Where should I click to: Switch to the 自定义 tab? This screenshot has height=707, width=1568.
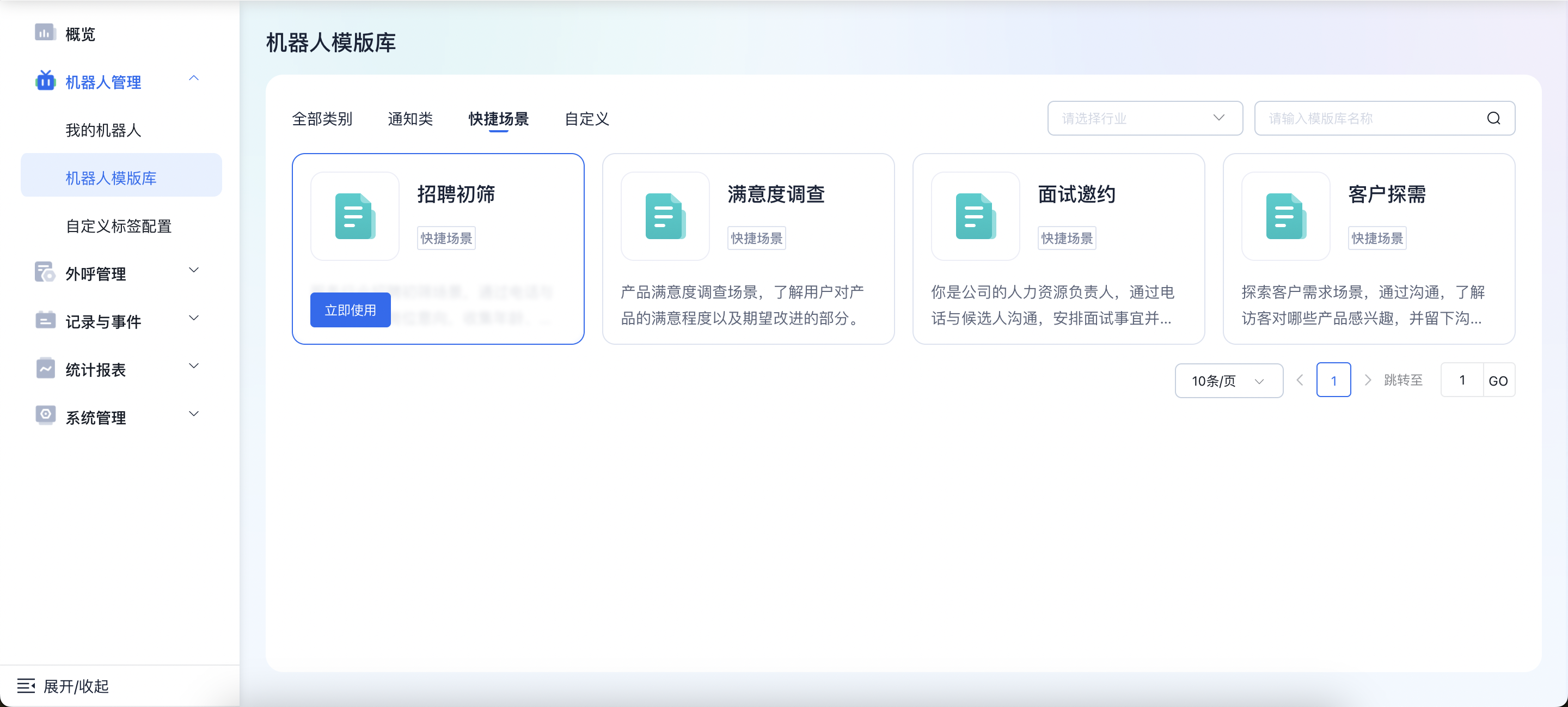[587, 119]
